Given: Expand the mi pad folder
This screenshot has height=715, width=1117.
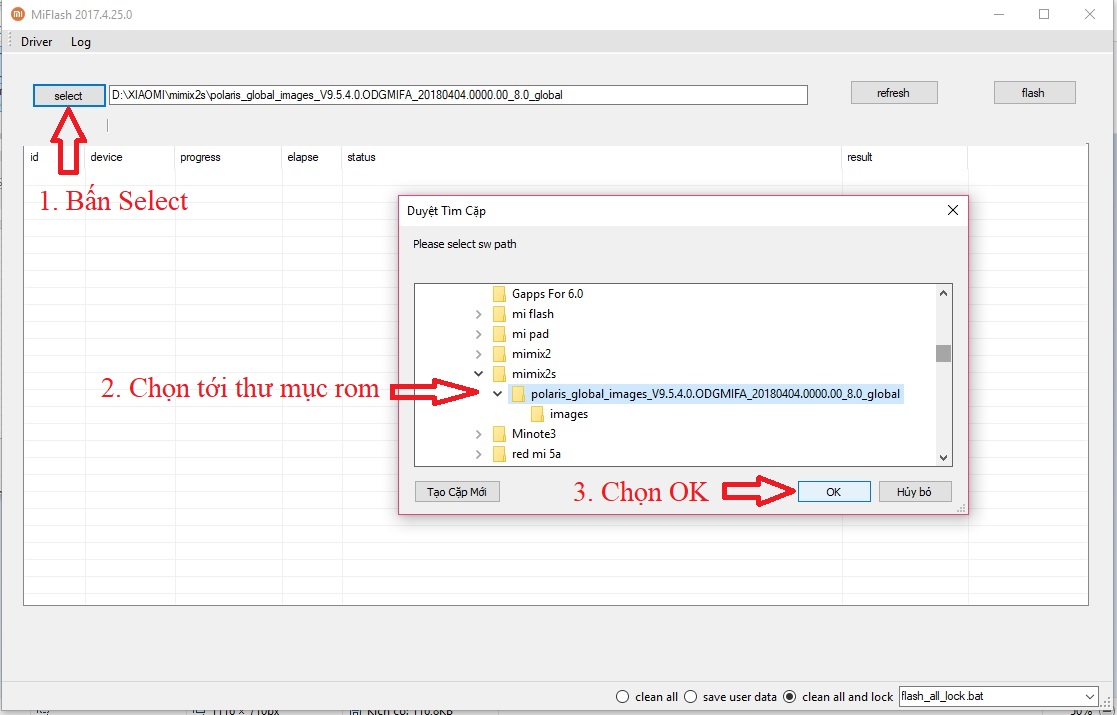Looking at the screenshot, I should (479, 334).
